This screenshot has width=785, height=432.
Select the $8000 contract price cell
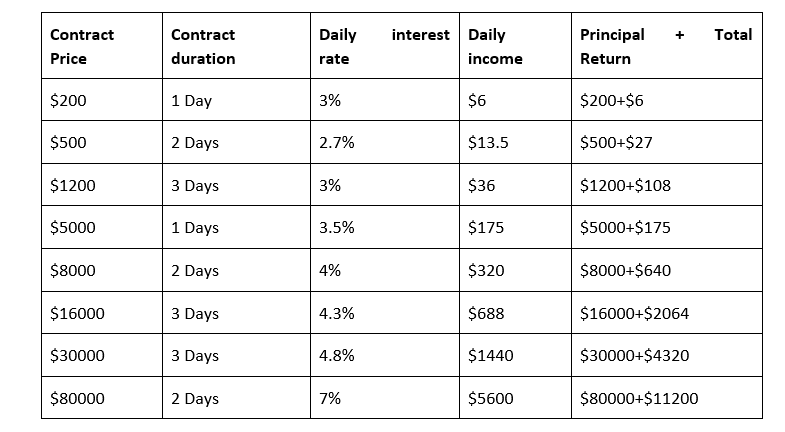pyautogui.click(x=72, y=271)
